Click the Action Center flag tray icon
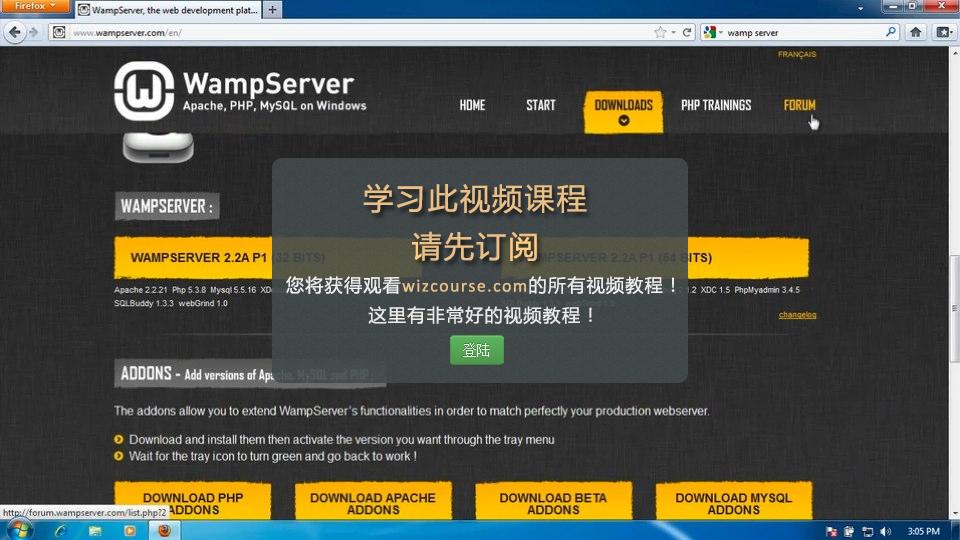Screen dimensions: 960x540 coord(831,531)
